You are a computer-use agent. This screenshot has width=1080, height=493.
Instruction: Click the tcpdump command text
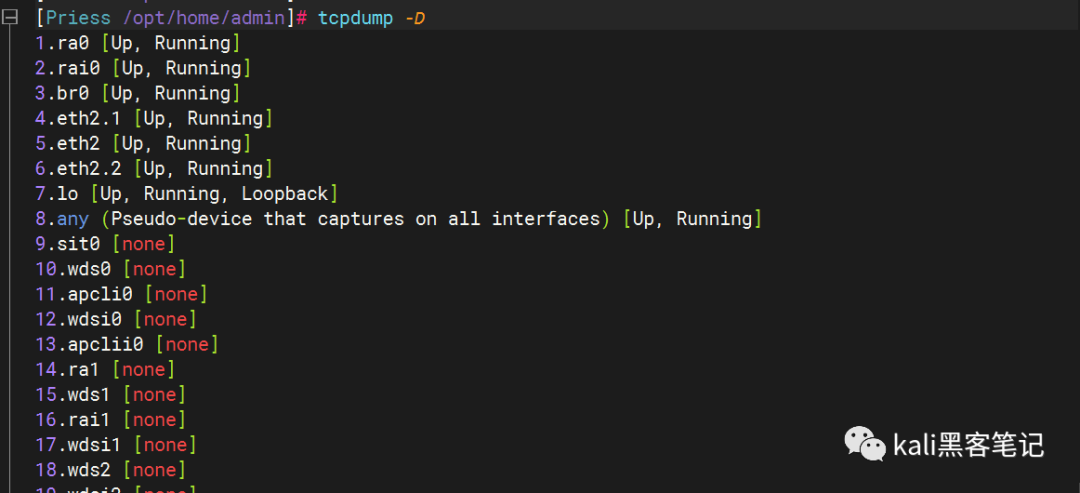355,18
